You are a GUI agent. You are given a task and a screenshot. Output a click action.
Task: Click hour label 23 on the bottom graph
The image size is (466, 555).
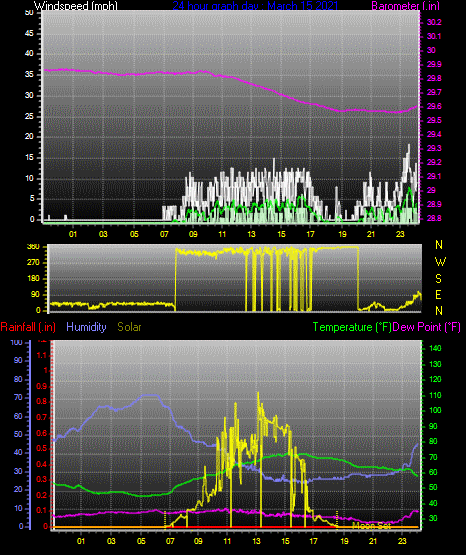(x=402, y=541)
